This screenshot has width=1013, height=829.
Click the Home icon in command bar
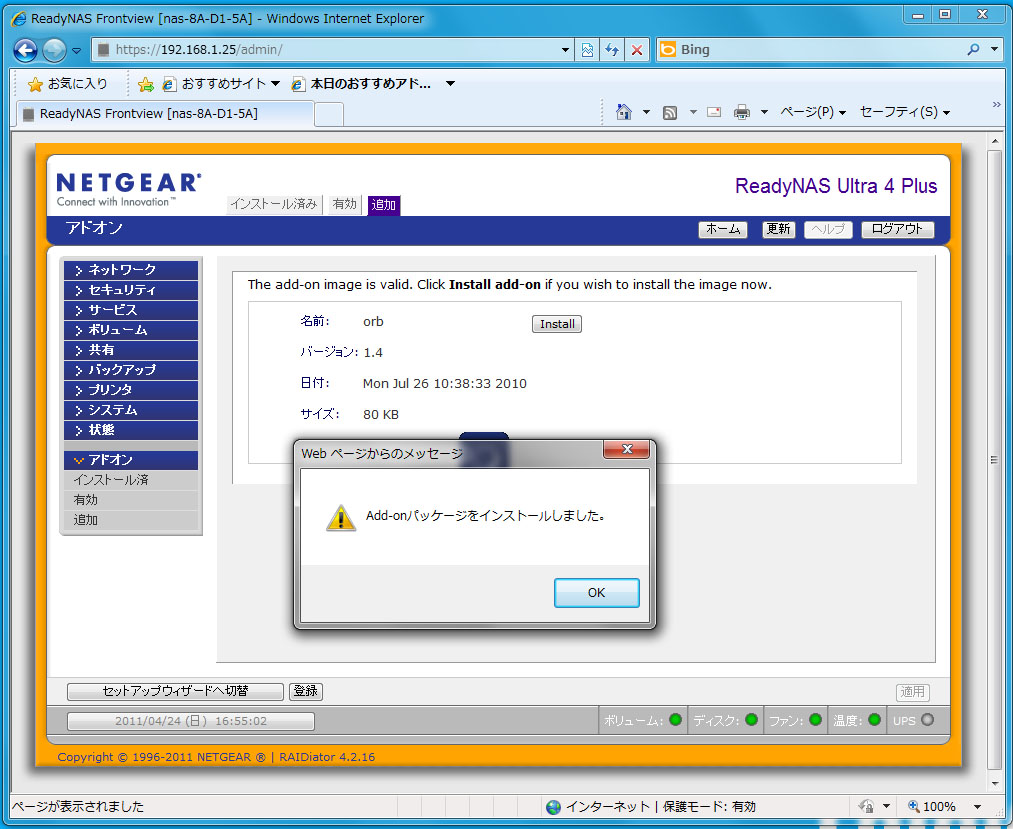(x=624, y=113)
